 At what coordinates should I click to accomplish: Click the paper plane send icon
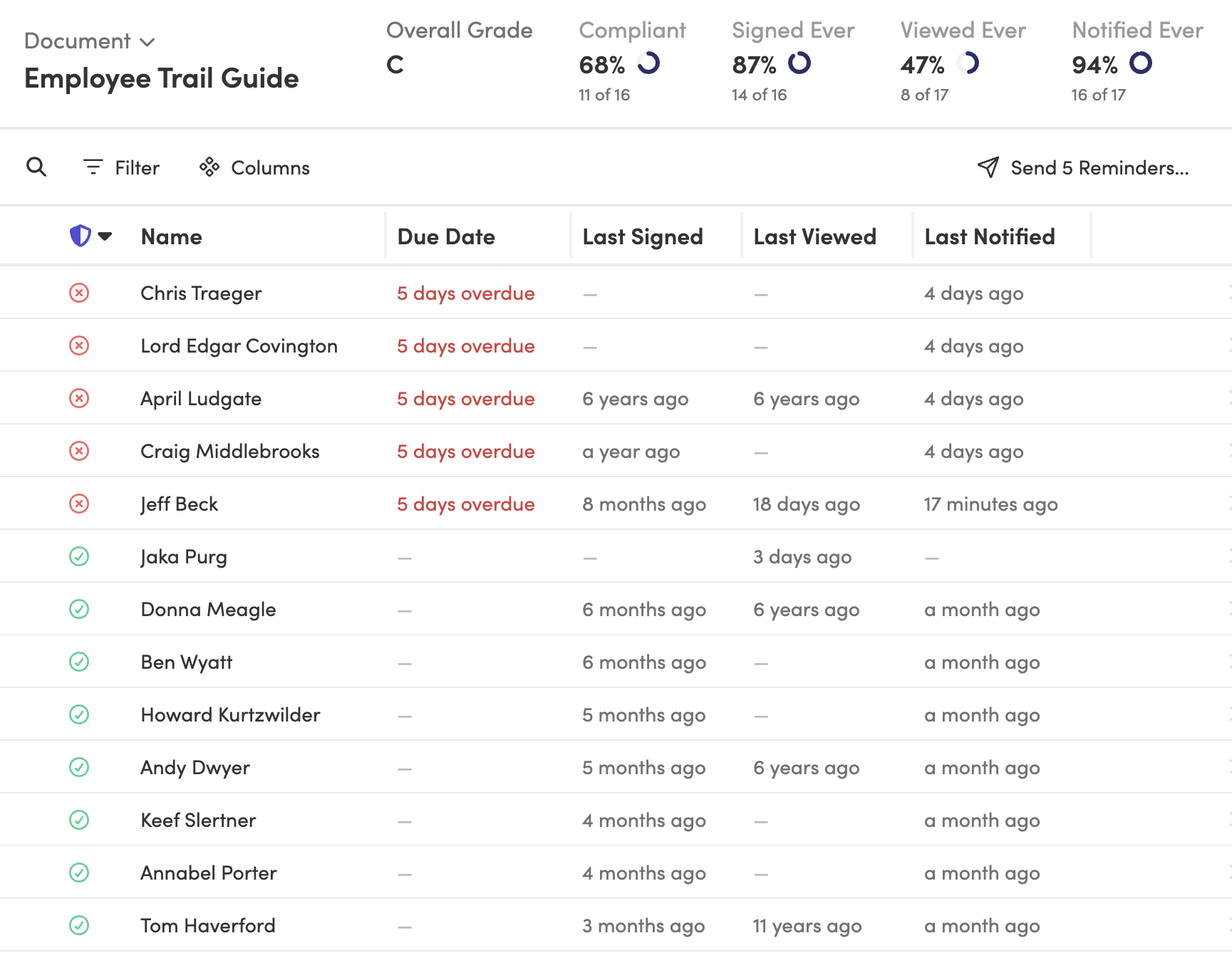click(x=988, y=167)
